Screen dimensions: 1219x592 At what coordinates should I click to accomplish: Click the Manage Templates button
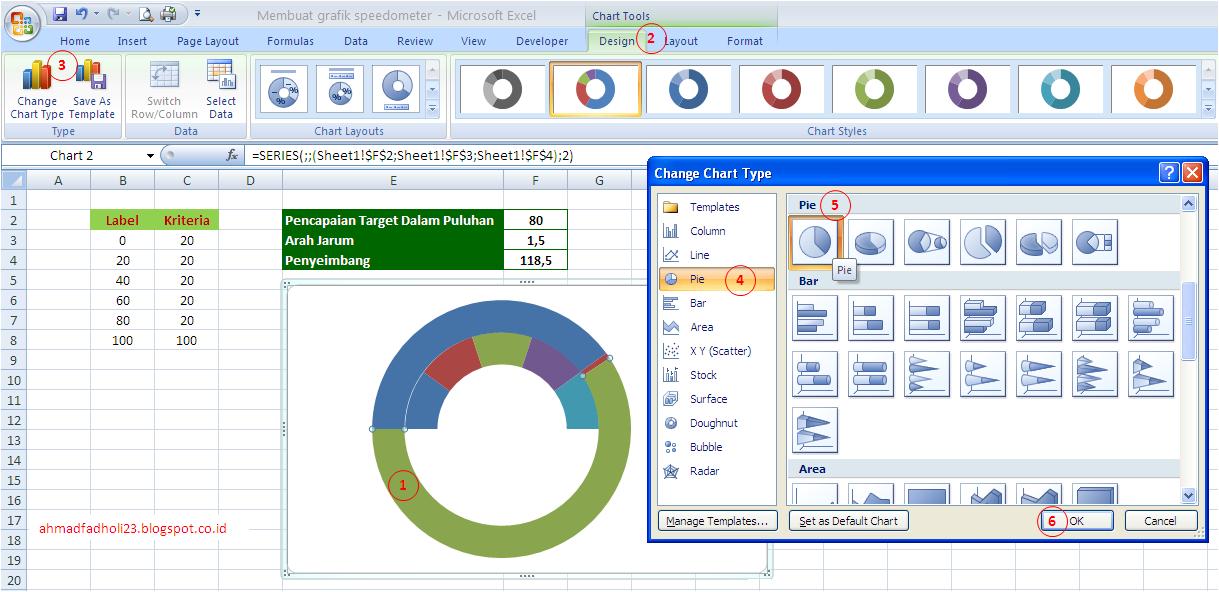[x=718, y=520]
